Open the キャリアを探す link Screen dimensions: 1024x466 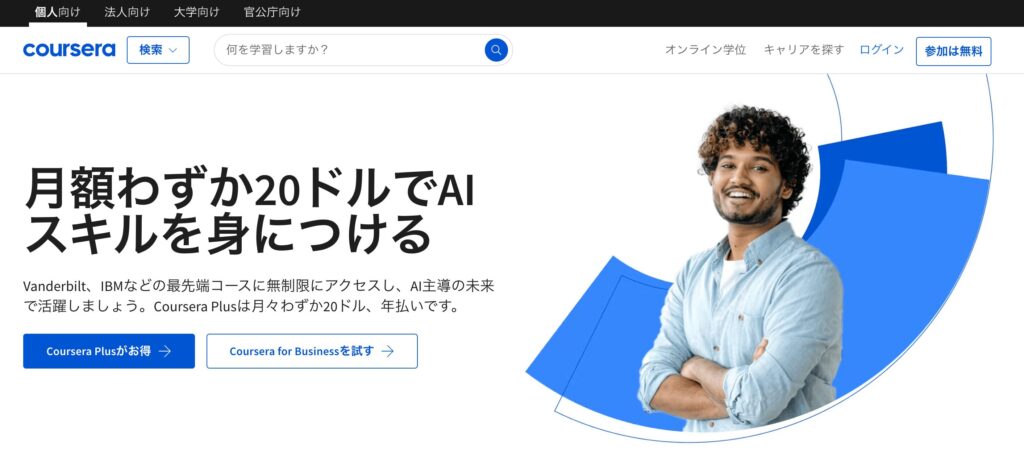pos(804,50)
